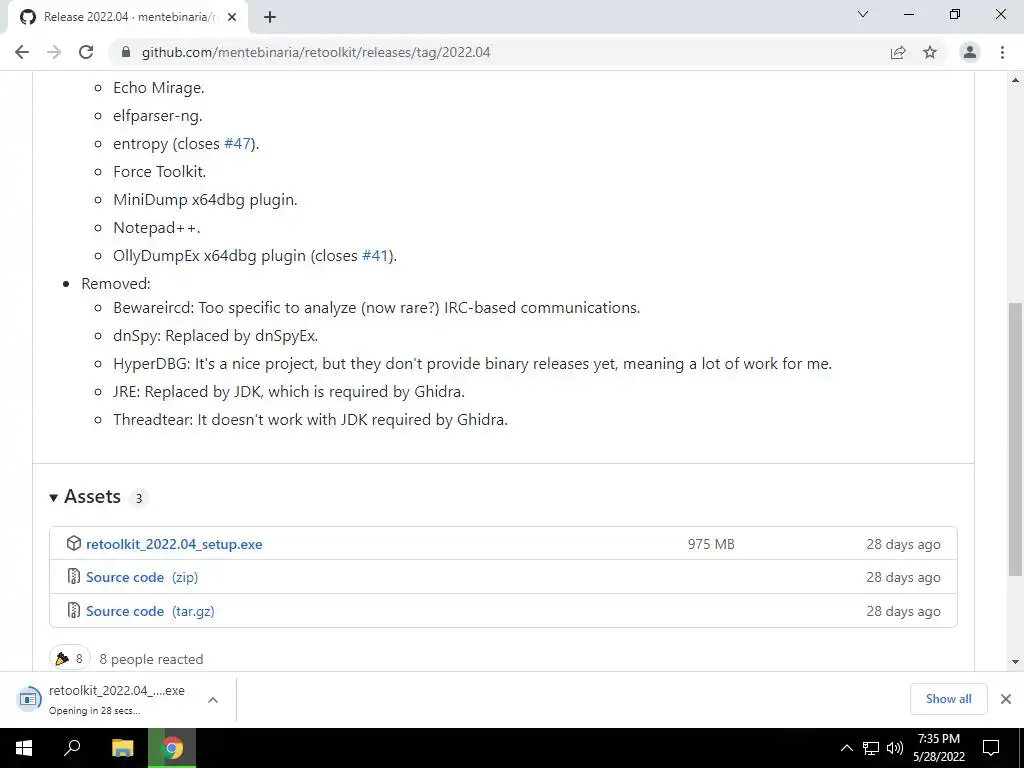The width and height of the screenshot is (1024, 768).
Task: Select 'Notepad++.' list entry
Action: pos(157,228)
